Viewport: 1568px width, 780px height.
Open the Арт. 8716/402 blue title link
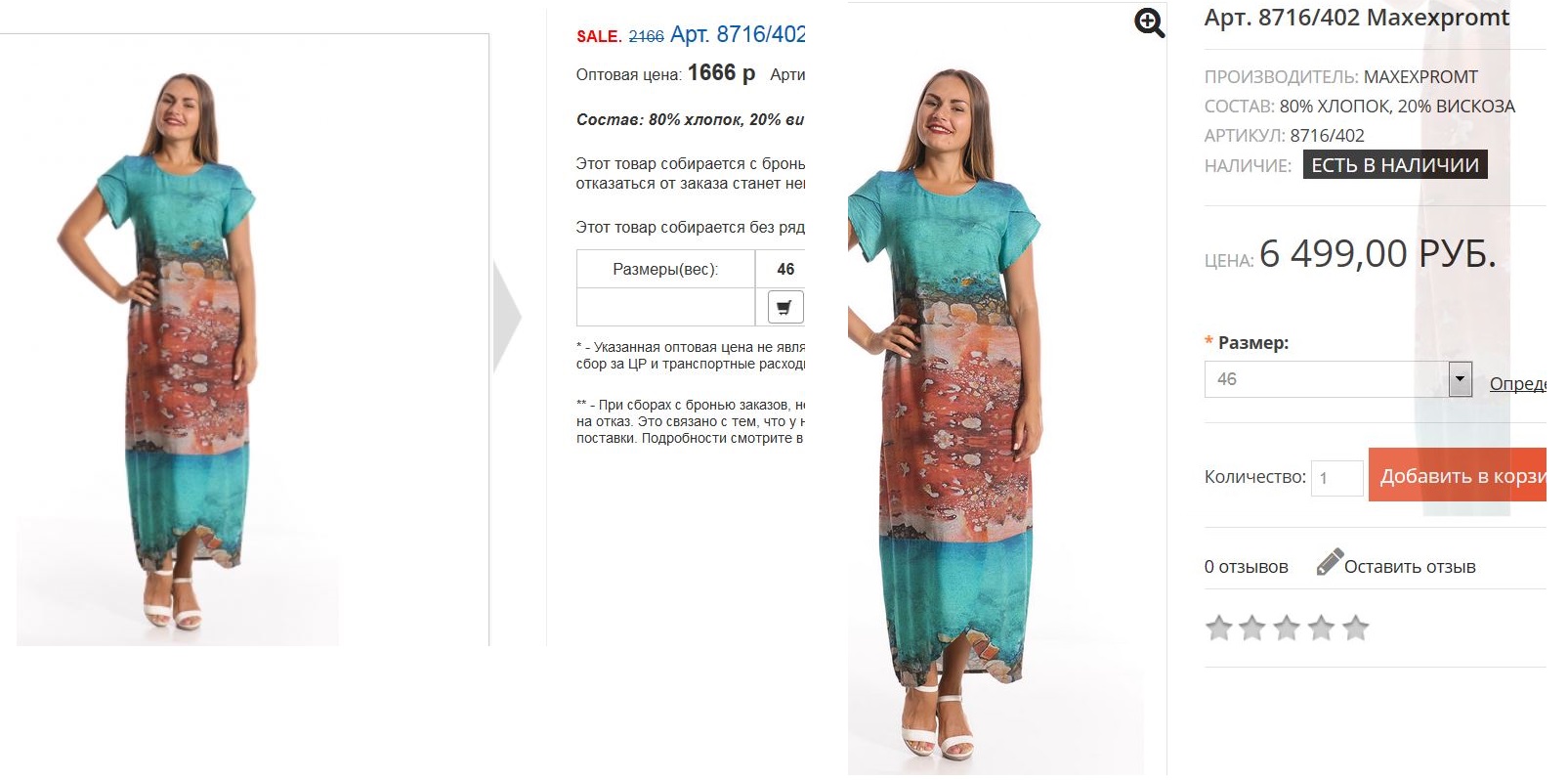click(738, 35)
